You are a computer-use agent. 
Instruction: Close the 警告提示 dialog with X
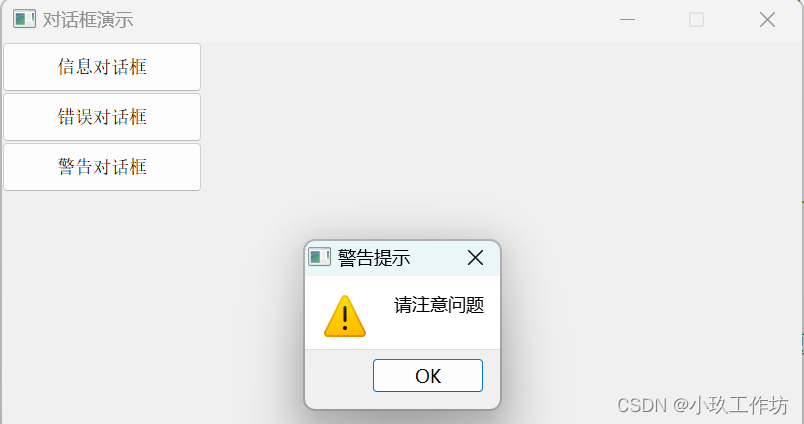coord(475,257)
